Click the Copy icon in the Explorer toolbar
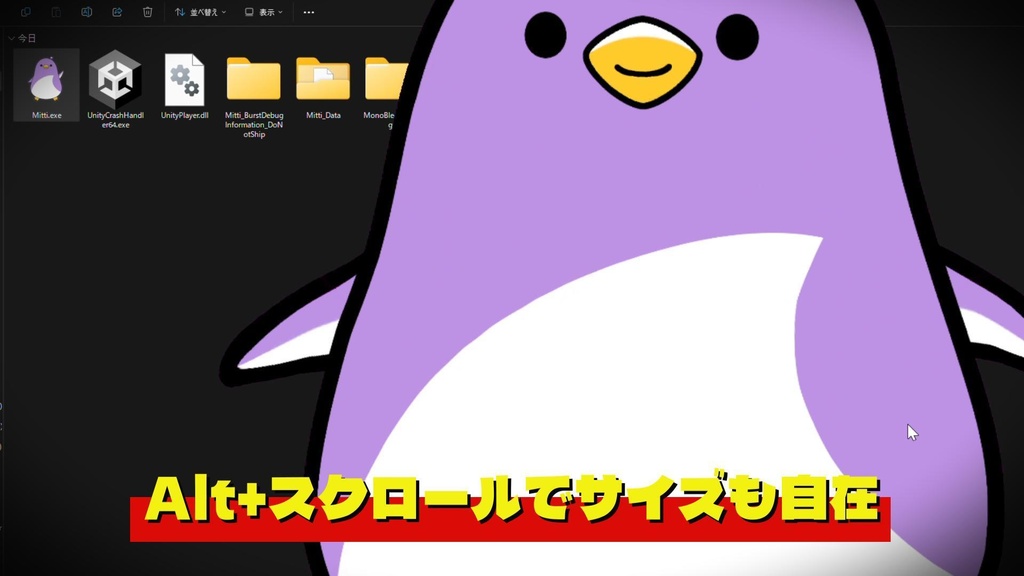 pos(25,12)
